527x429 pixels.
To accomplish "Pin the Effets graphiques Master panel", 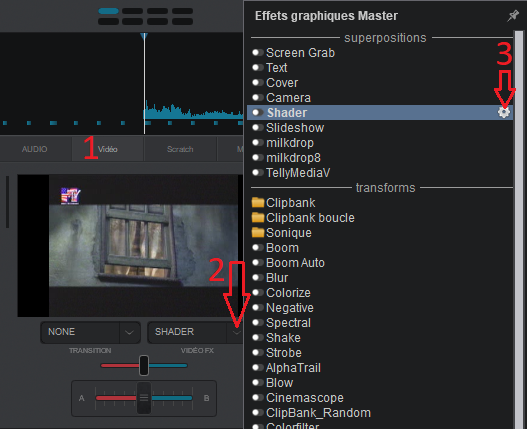I will pos(513,16).
